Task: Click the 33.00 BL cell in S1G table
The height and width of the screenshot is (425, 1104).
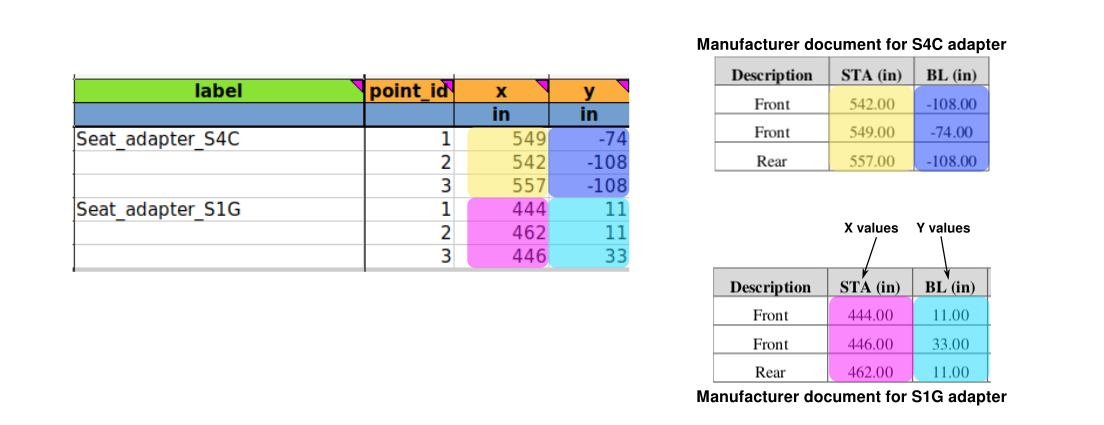Action: 950,343
